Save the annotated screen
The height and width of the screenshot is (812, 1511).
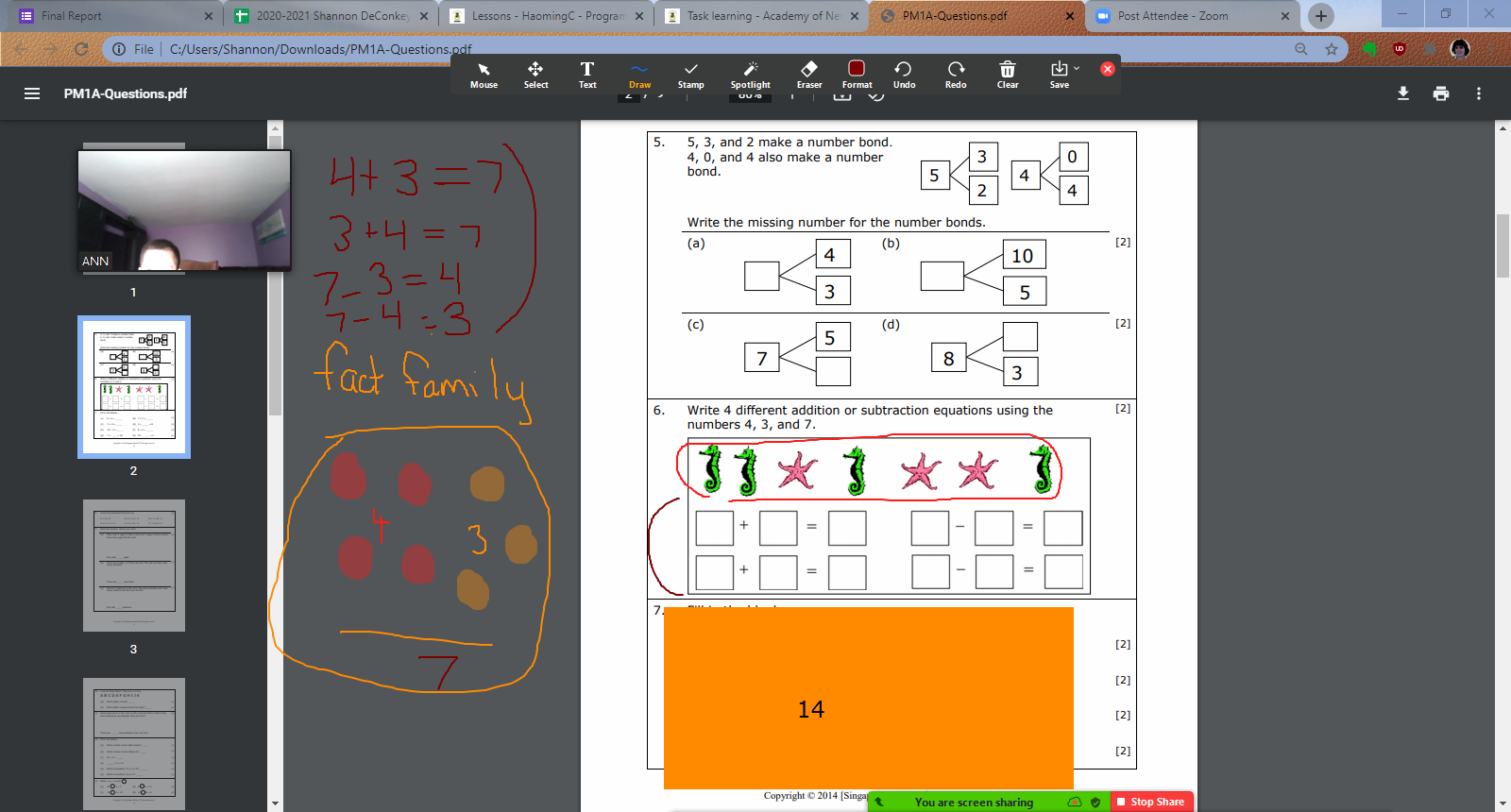(1060, 75)
